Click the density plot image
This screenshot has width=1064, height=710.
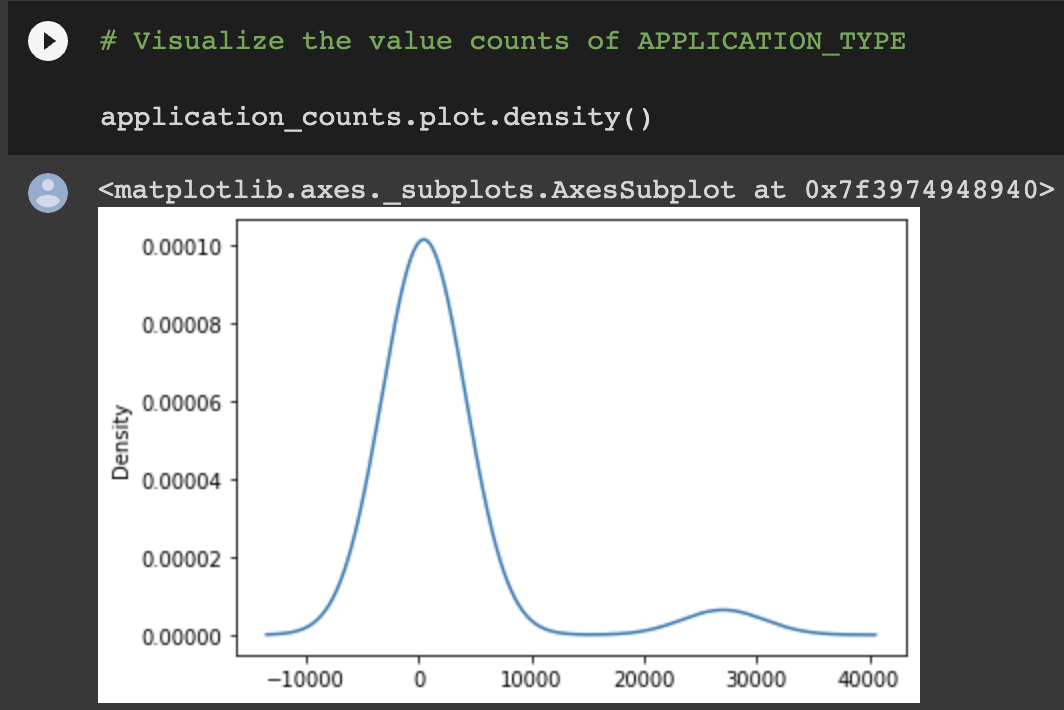508,455
